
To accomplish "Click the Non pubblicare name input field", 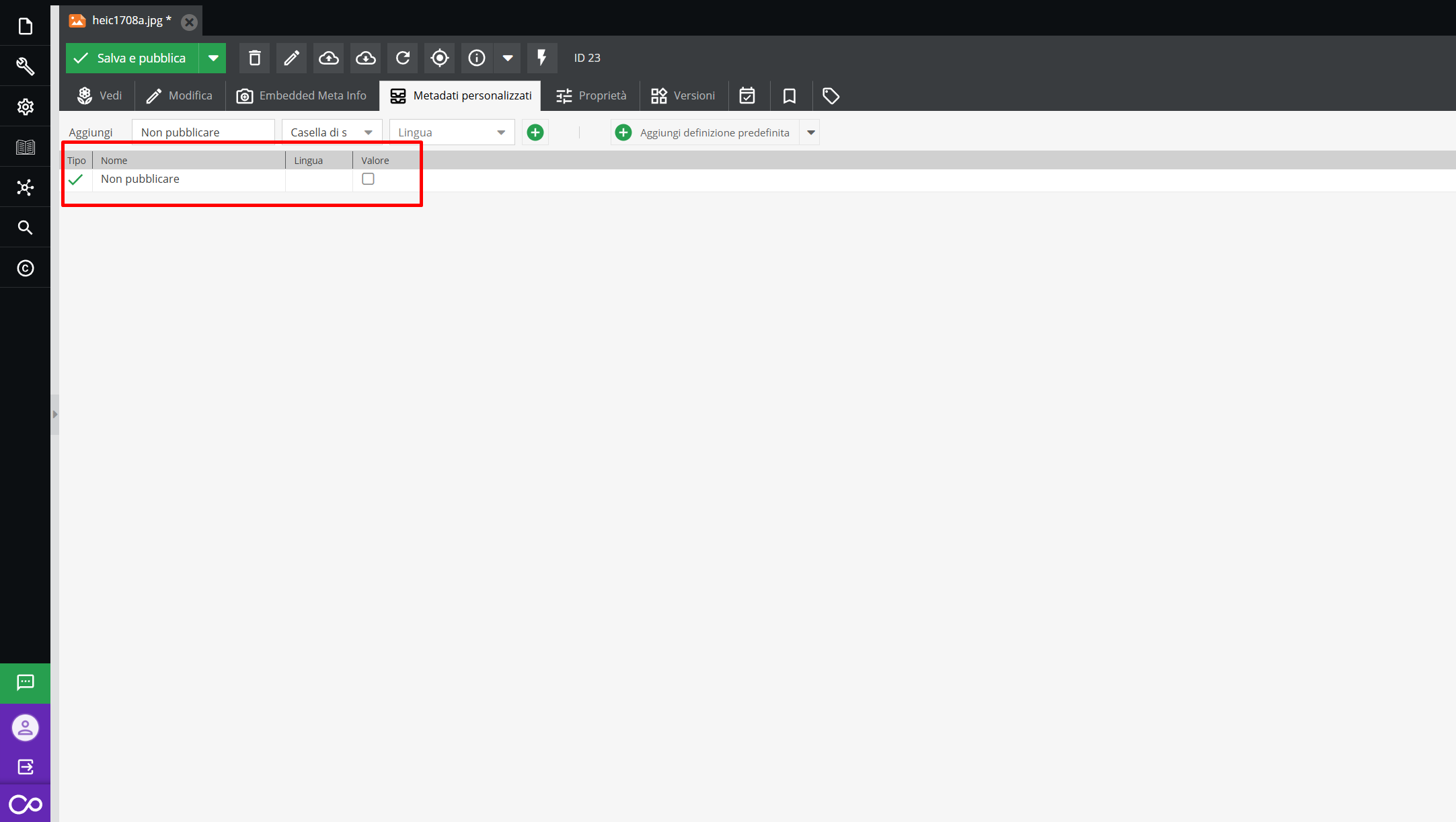I will tap(202, 132).
